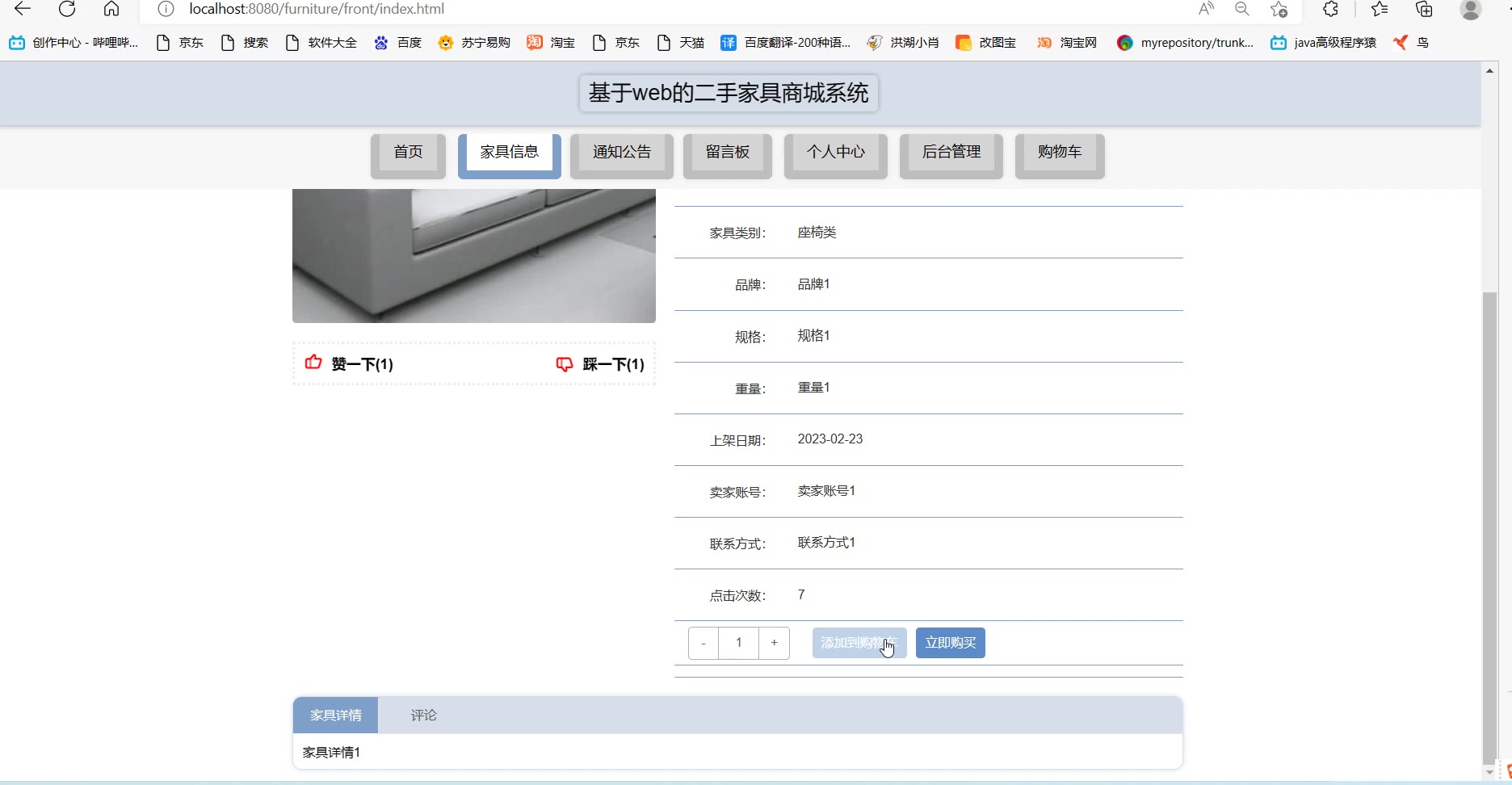Open the java高级程序猿 bookmark
Screen dimensions: 1512x785
click(1323, 43)
